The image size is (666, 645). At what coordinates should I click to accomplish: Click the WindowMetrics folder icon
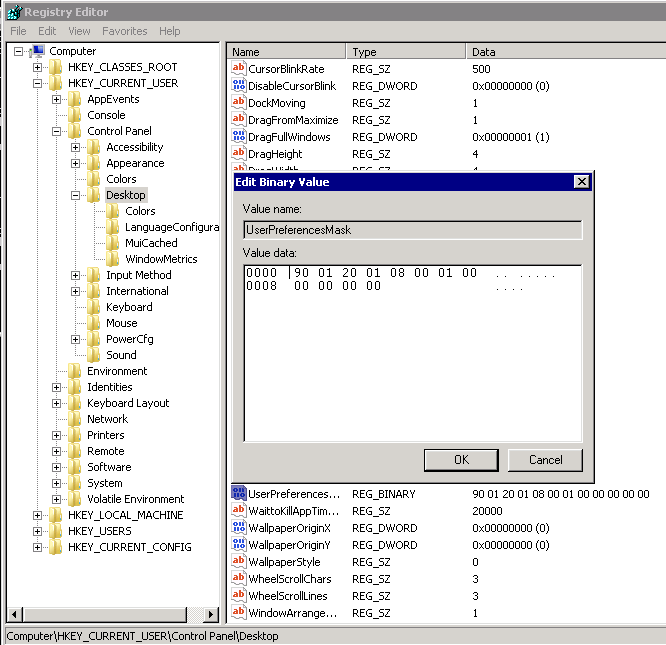pyautogui.click(x=113, y=259)
